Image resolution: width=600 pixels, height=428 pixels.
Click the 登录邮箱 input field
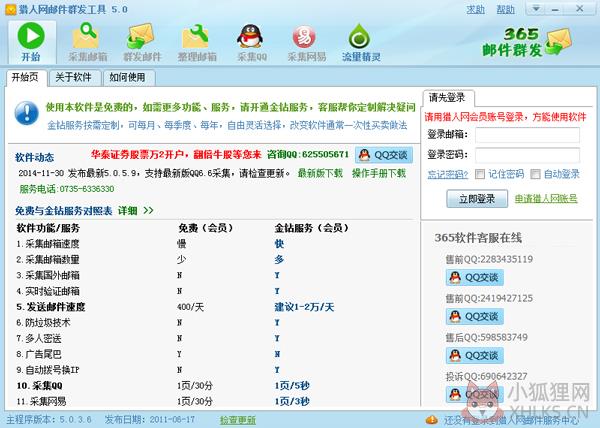click(x=527, y=134)
